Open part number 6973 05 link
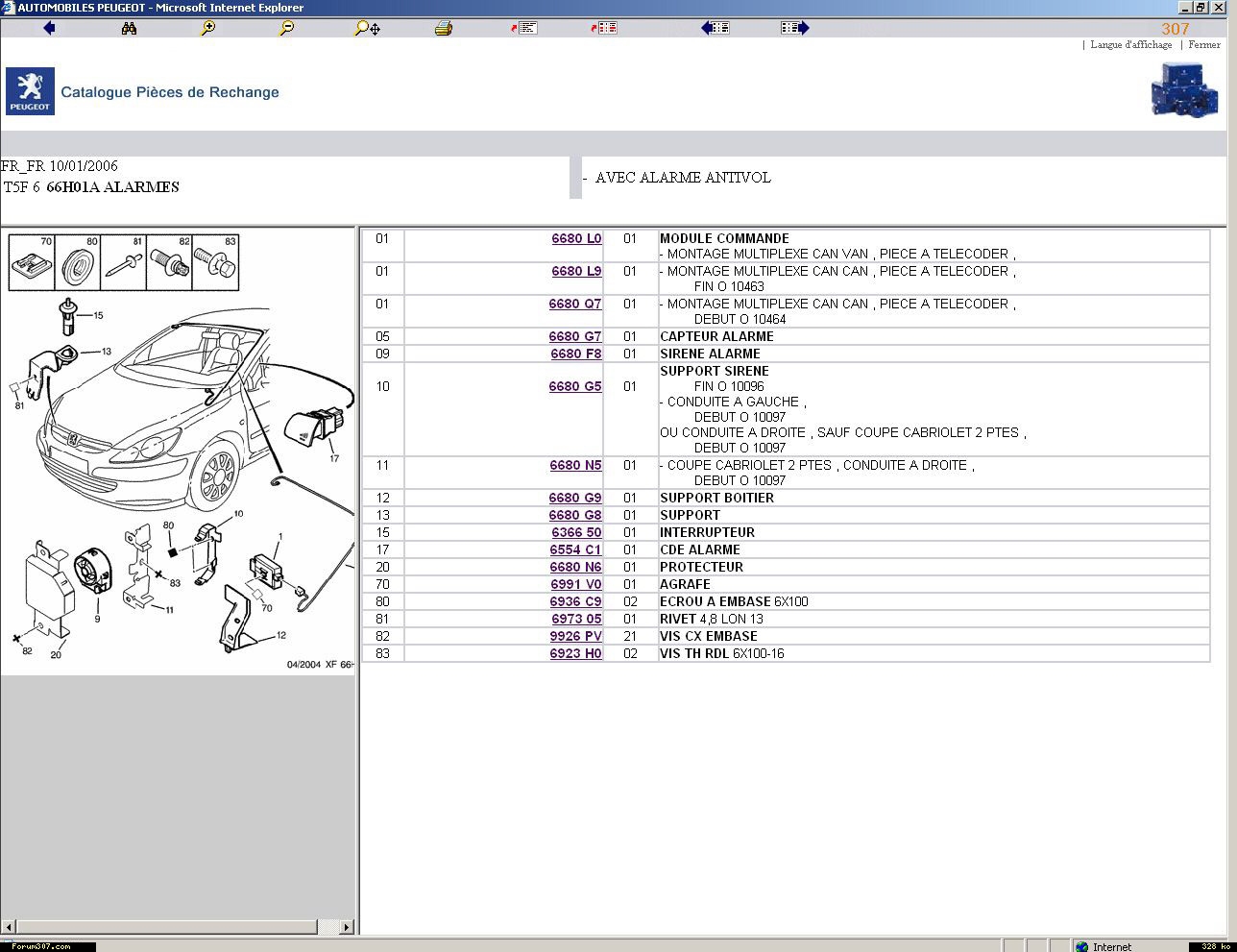The height and width of the screenshot is (952, 1237). (577, 619)
